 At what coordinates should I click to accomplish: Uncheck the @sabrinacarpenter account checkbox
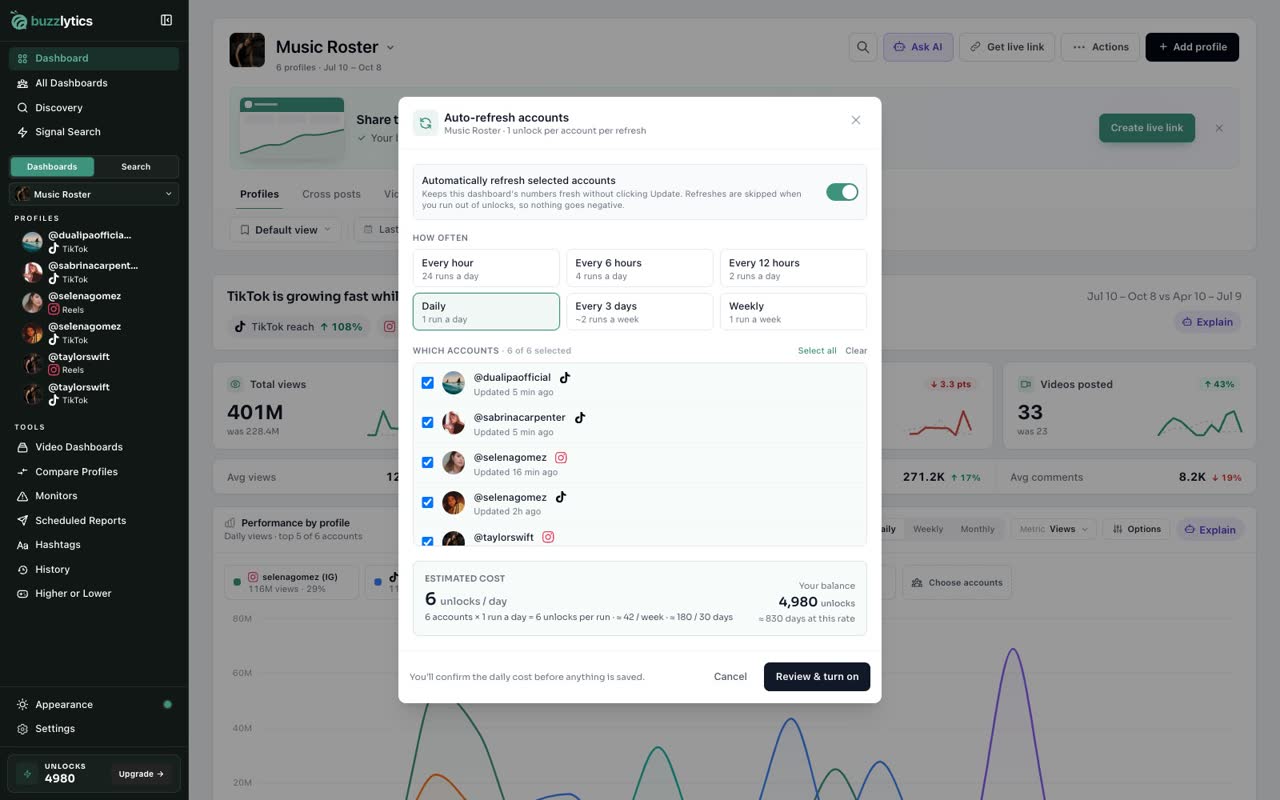click(427, 423)
